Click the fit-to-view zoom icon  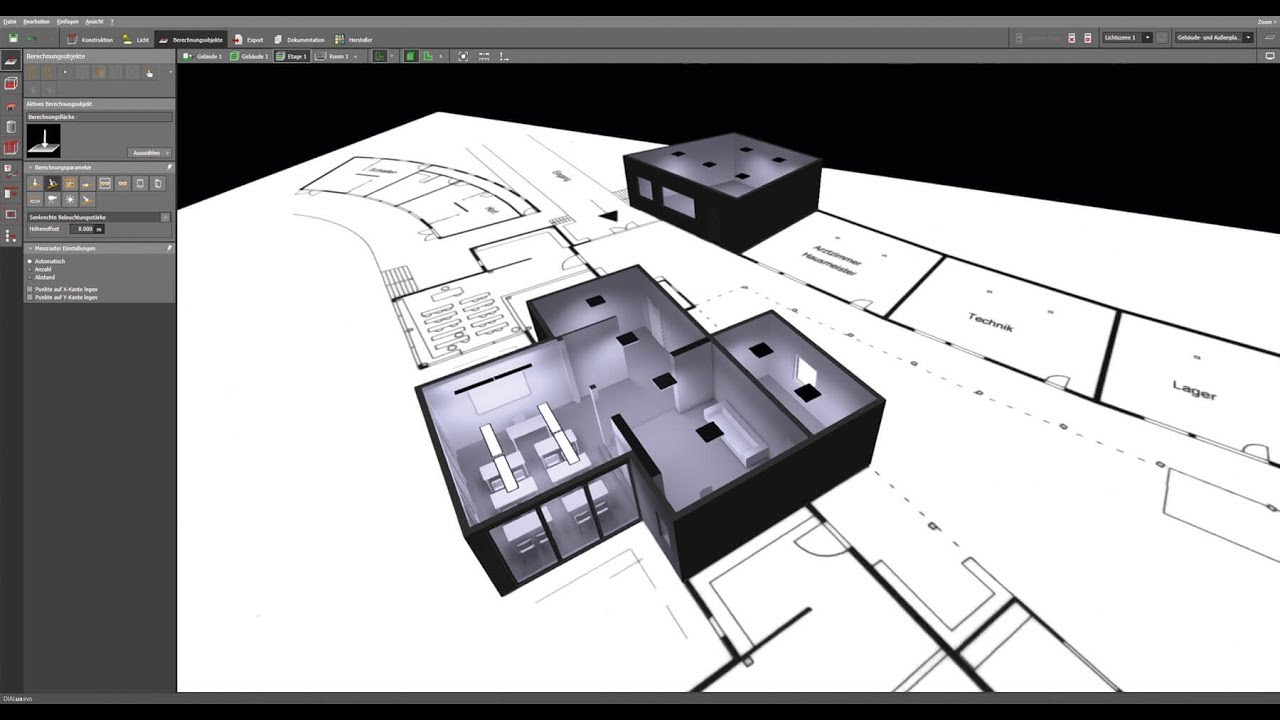pos(463,57)
